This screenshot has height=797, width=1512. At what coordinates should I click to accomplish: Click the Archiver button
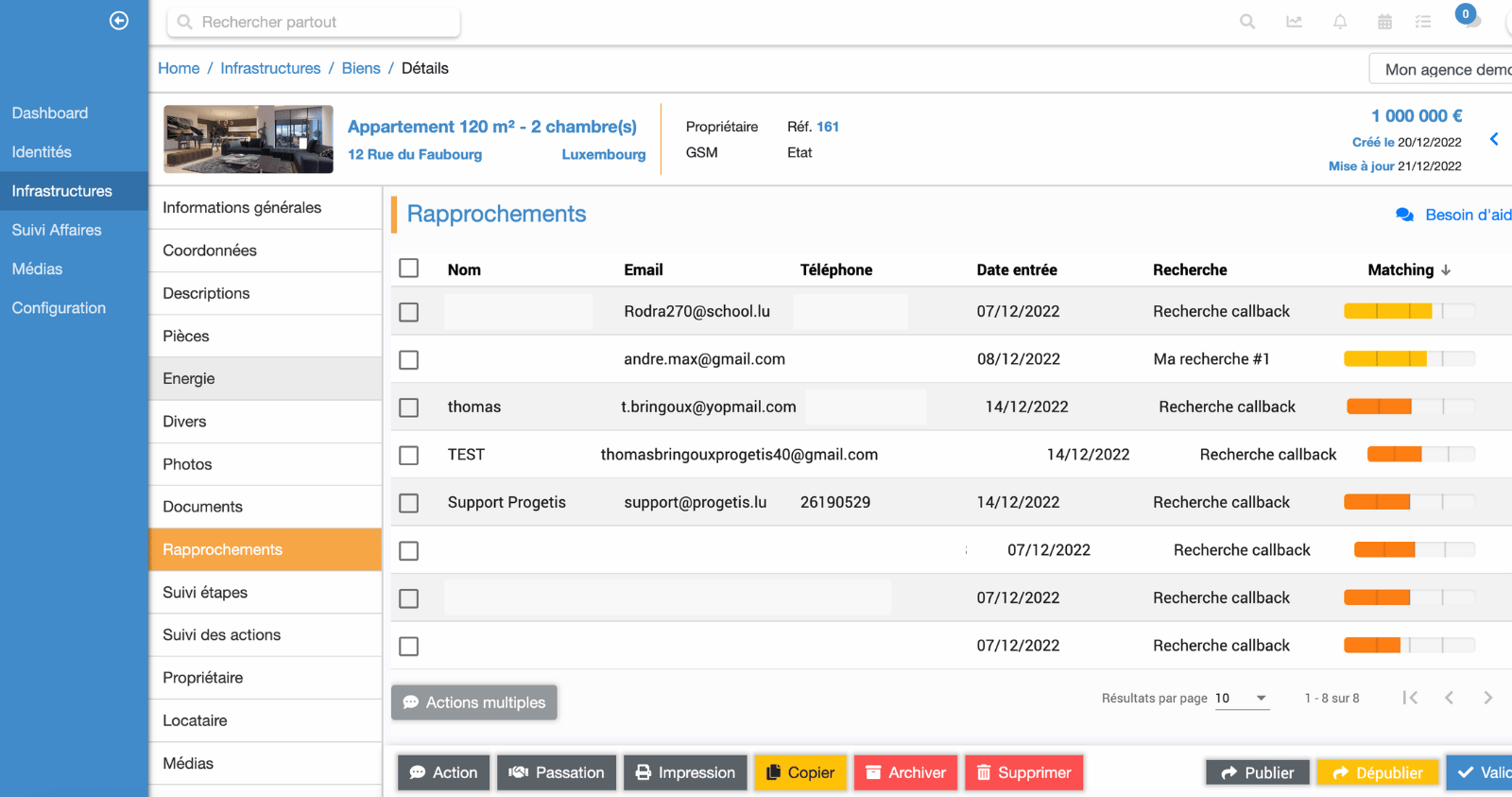[905, 772]
